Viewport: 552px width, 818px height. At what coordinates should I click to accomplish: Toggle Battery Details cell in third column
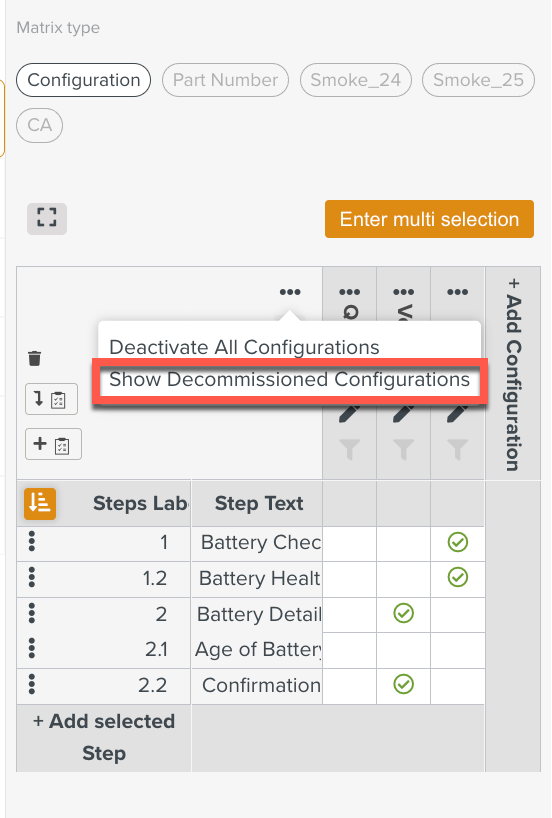(x=458, y=615)
